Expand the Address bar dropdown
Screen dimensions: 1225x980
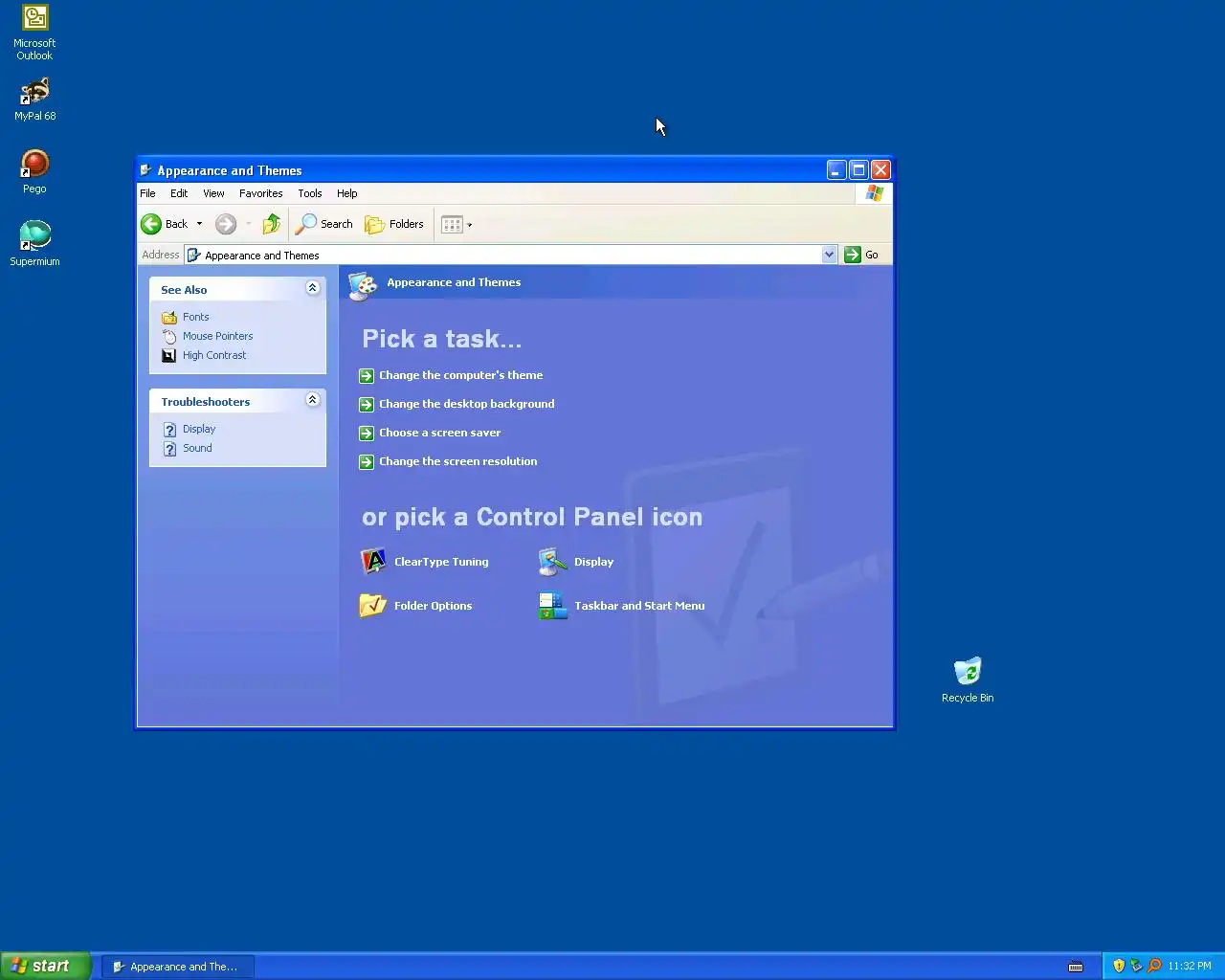pos(829,255)
